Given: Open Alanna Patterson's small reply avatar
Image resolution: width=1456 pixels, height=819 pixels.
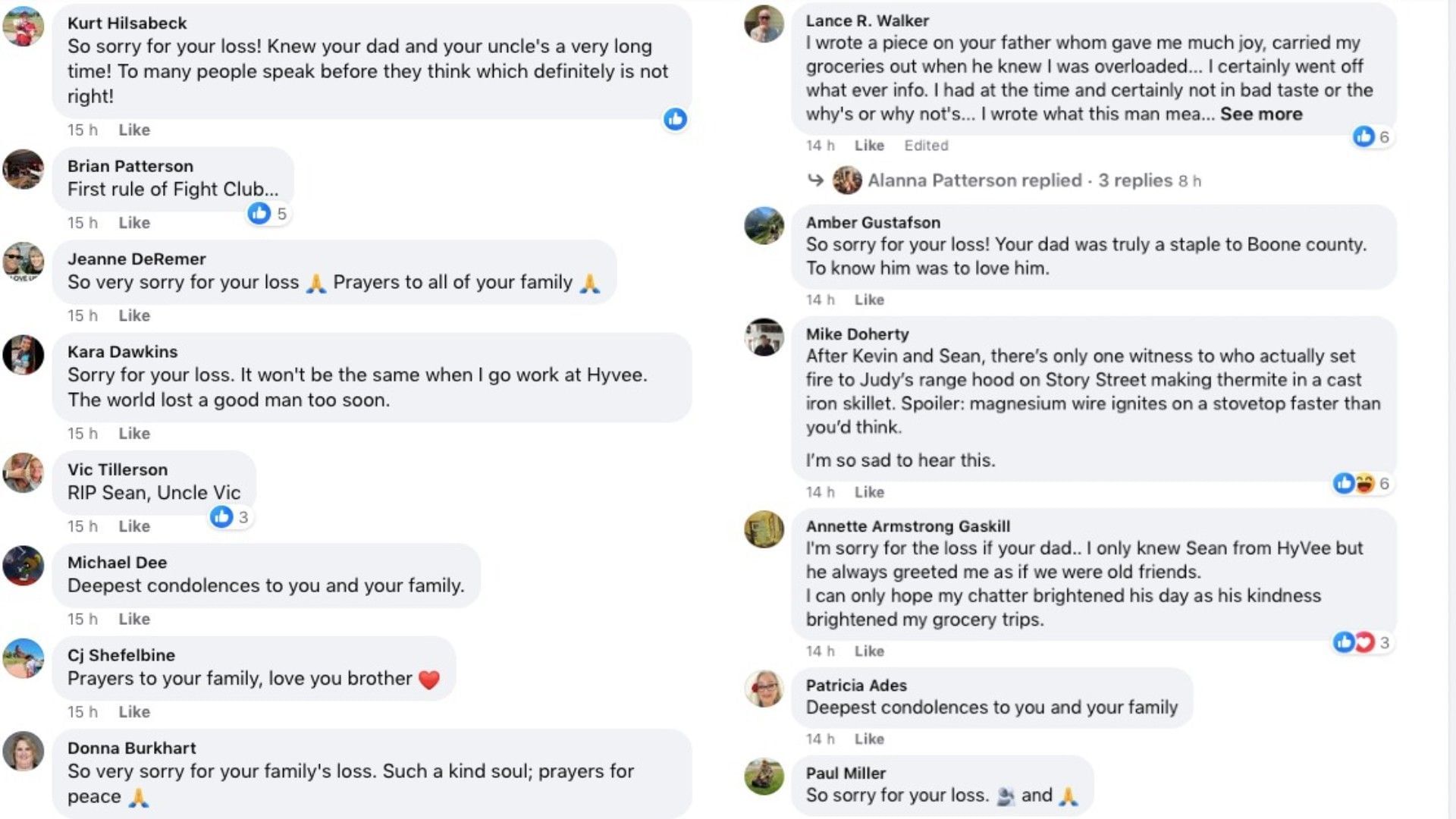Looking at the screenshot, I should point(847,180).
